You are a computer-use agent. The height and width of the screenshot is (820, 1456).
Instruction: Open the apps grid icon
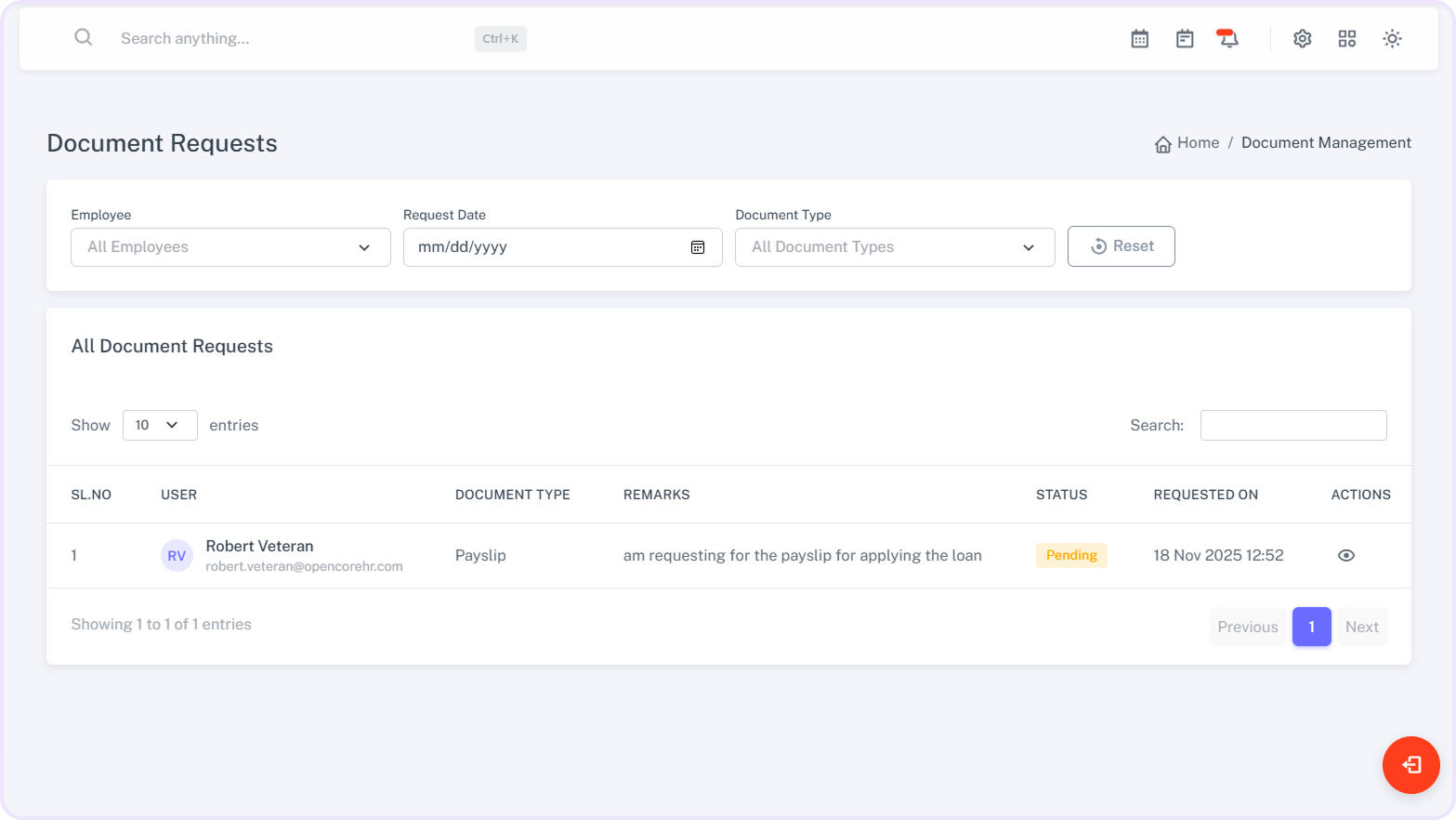tap(1347, 39)
